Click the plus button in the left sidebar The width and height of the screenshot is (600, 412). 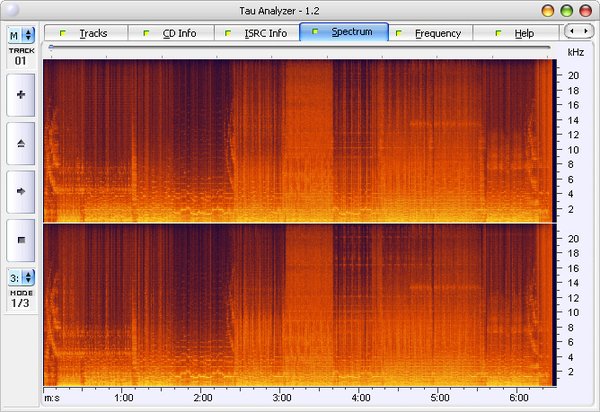21,95
